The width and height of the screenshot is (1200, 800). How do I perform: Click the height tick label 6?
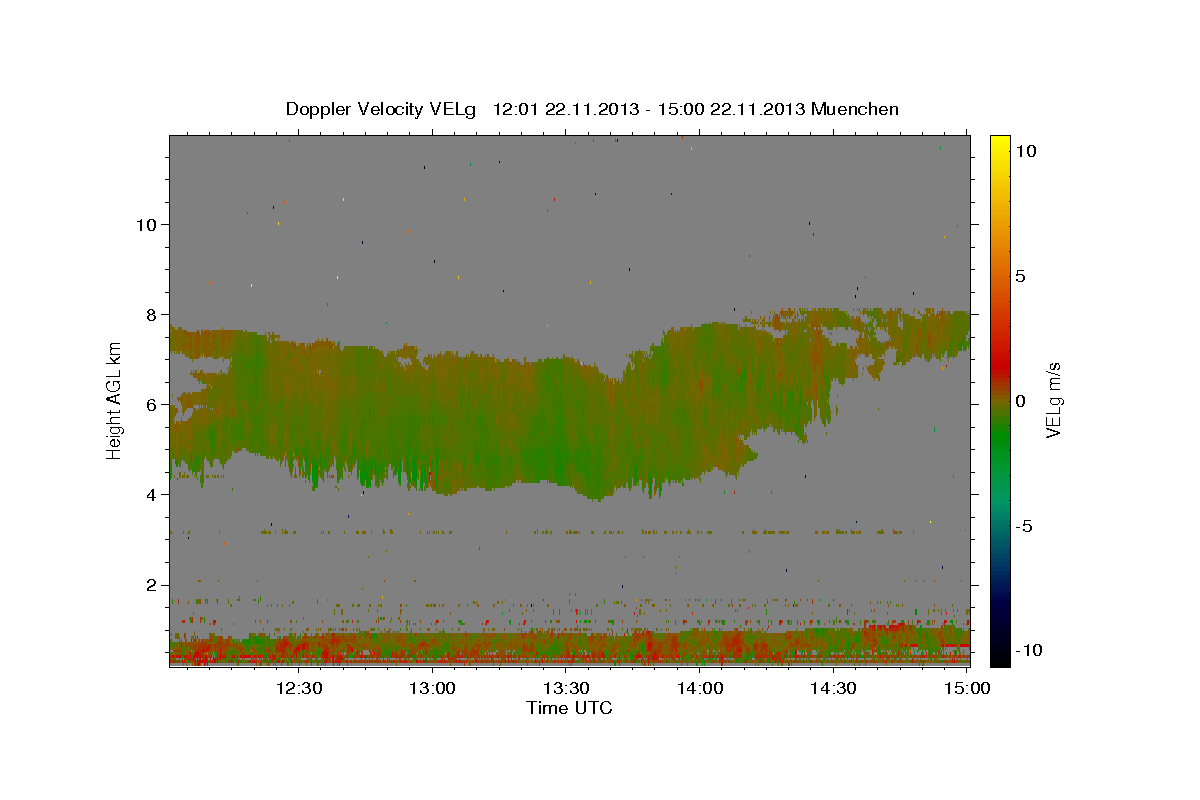[150, 405]
